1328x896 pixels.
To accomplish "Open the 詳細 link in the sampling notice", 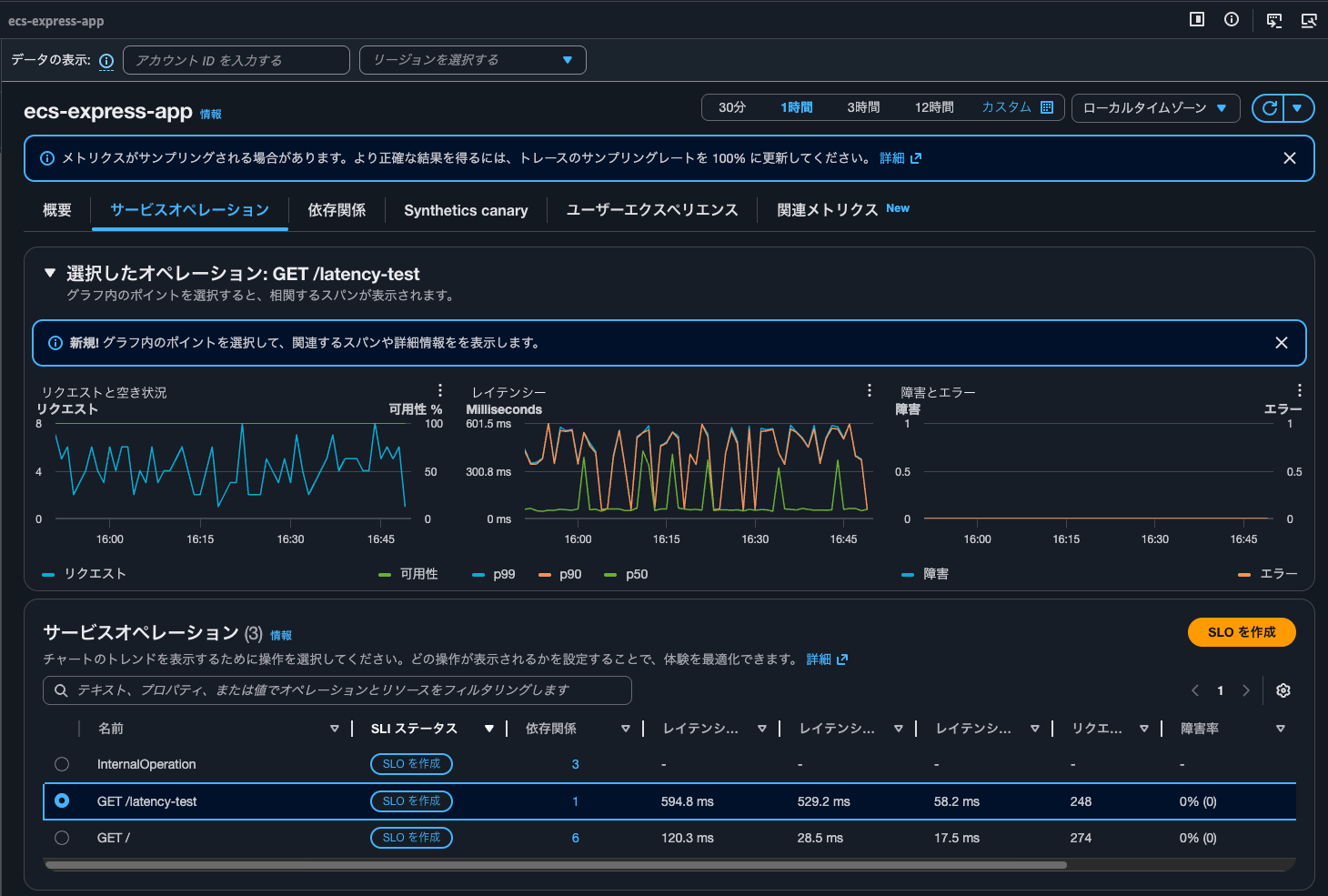I will [894, 157].
